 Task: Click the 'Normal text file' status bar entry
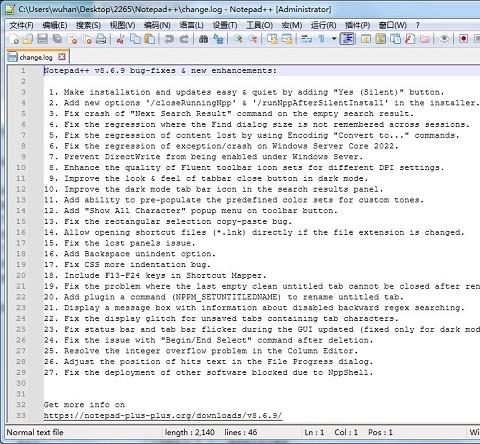35,432
